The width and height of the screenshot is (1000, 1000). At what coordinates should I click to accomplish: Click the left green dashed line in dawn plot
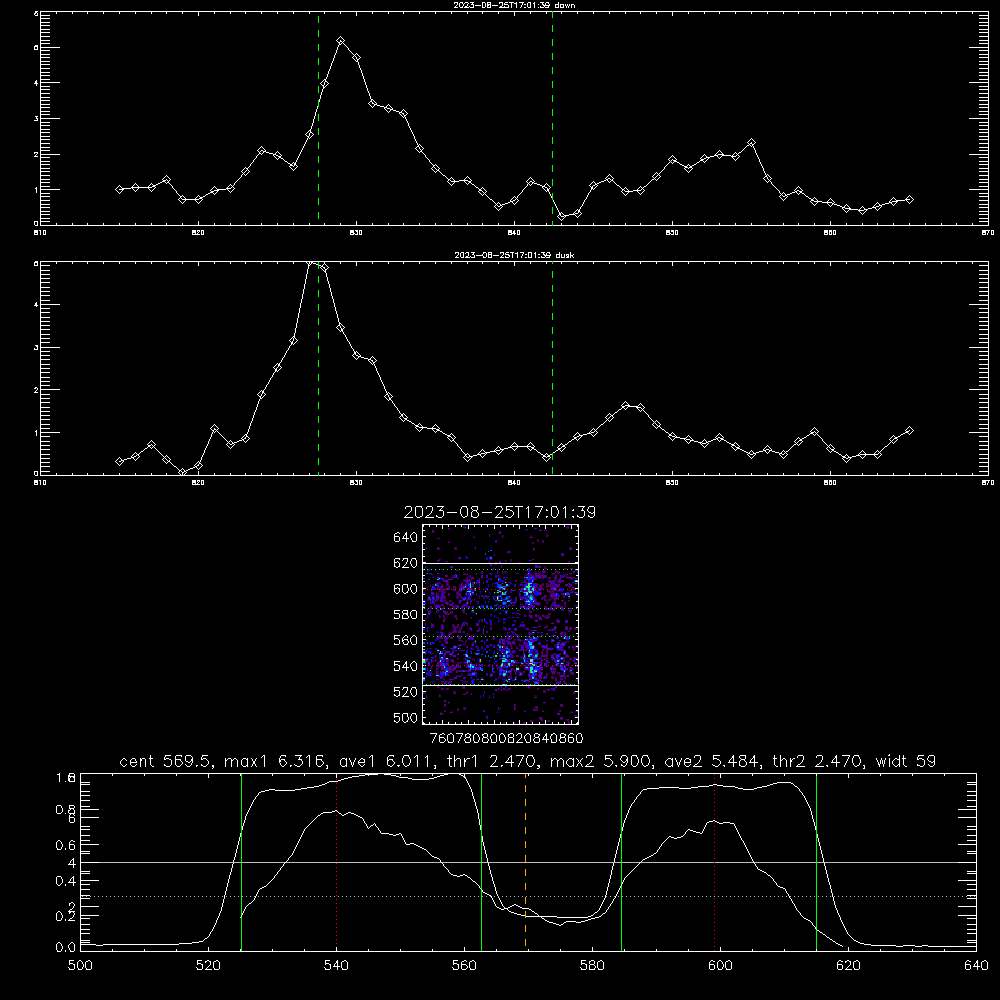pos(318,118)
